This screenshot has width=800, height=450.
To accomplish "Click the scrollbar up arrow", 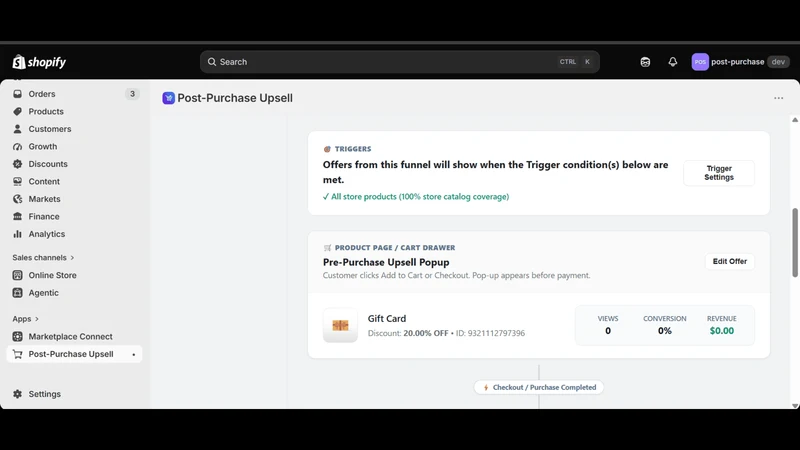I will 795,120.
